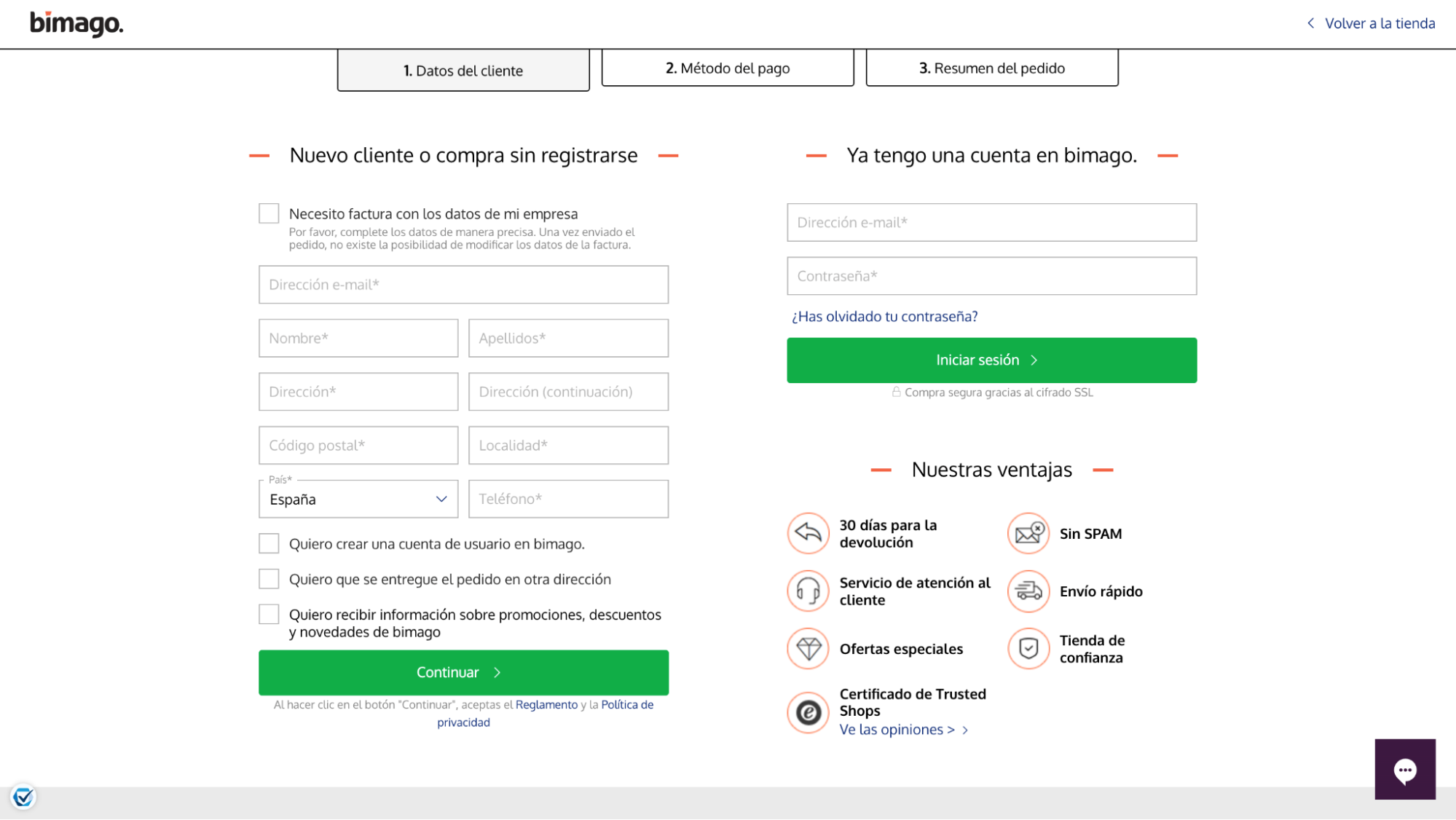
Task: Open the Reglamento link
Action: pos(546,704)
